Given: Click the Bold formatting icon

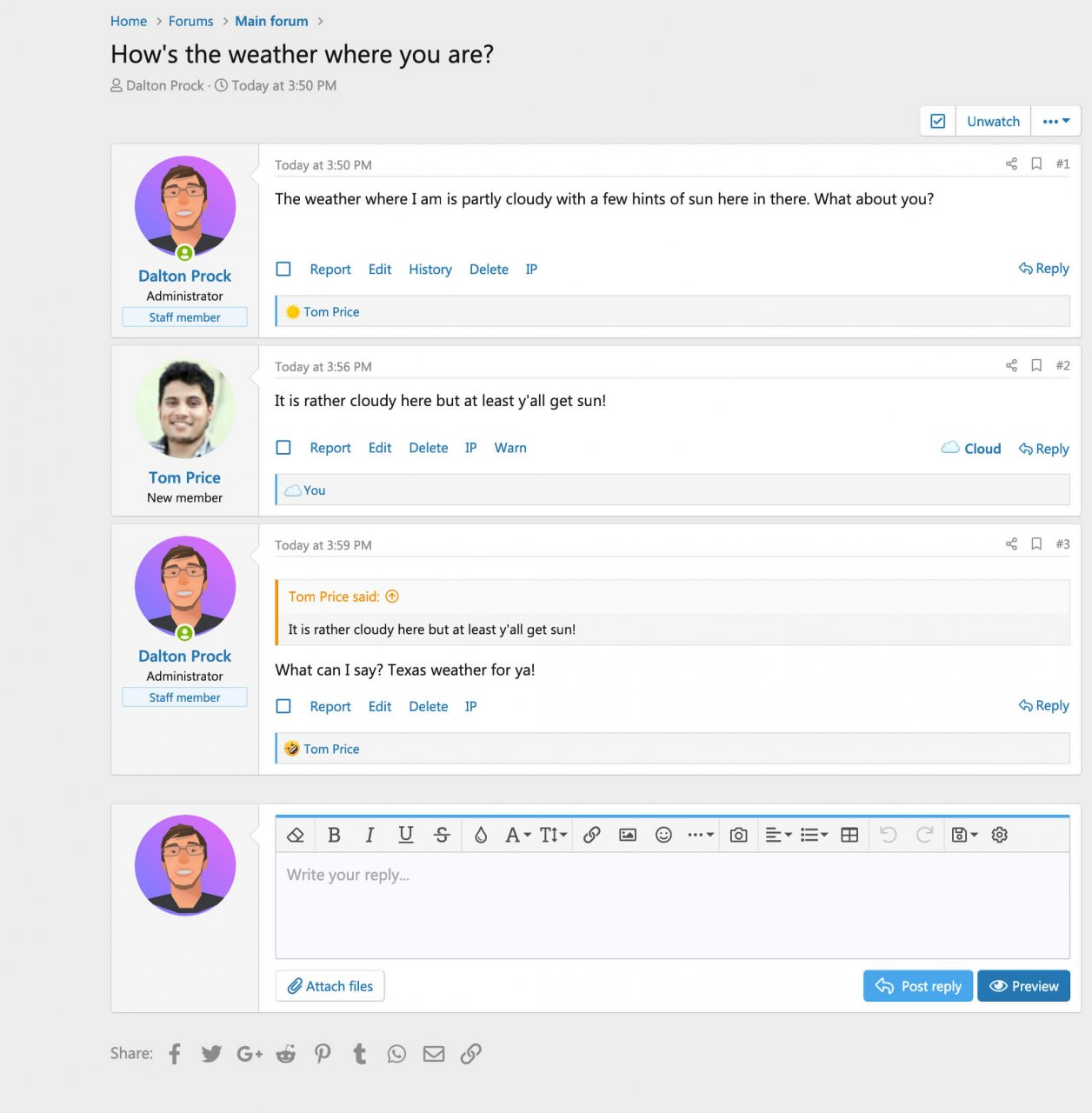Looking at the screenshot, I should click(334, 835).
